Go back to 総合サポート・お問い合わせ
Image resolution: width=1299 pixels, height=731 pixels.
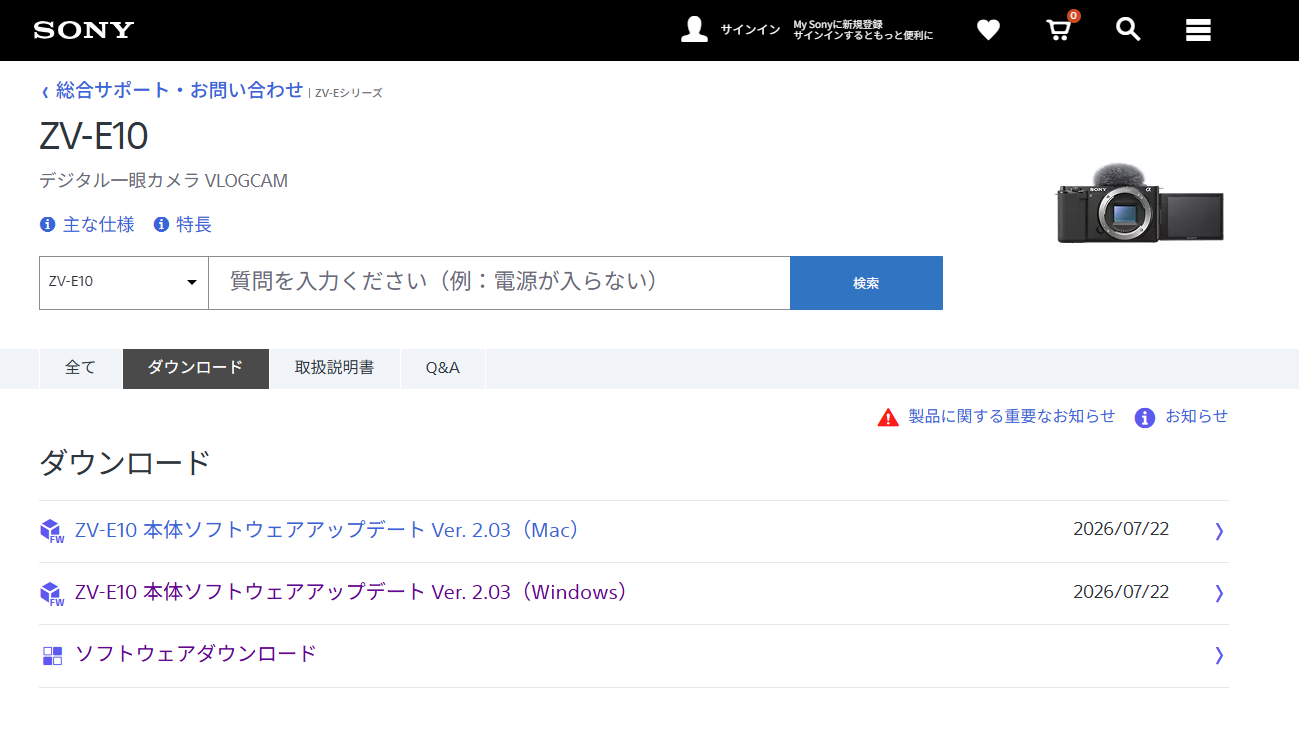pyautogui.click(x=179, y=90)
